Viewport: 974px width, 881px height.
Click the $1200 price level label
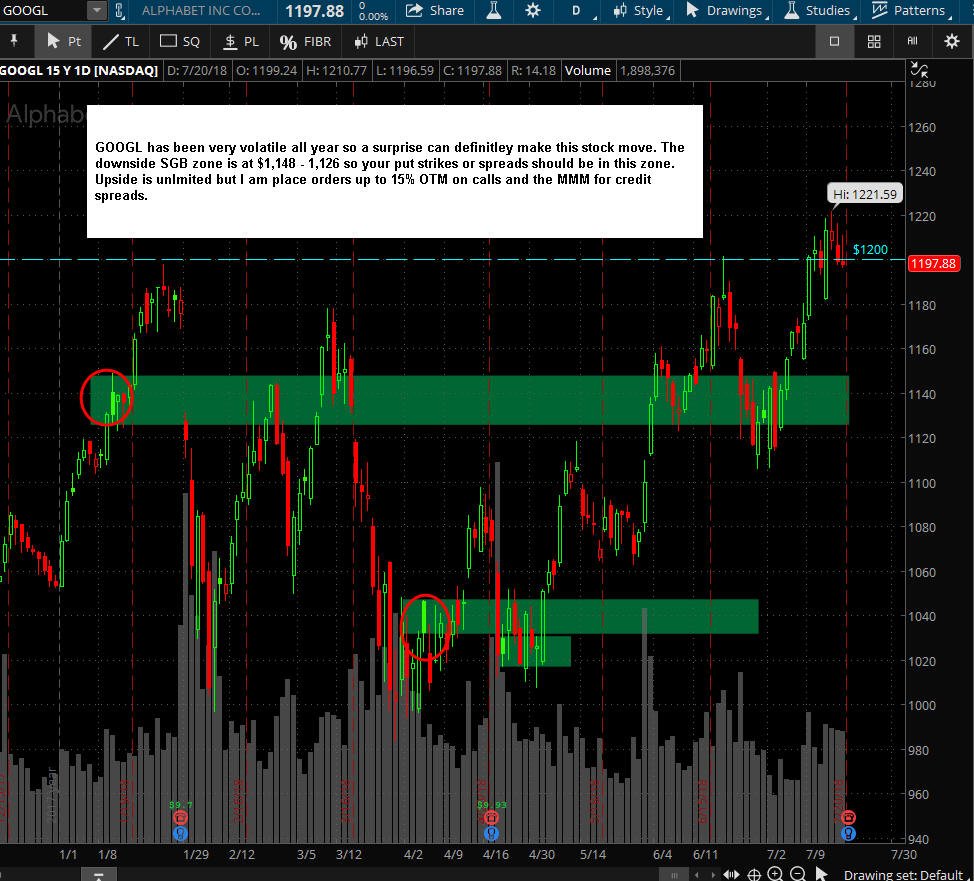pos(870,250)
